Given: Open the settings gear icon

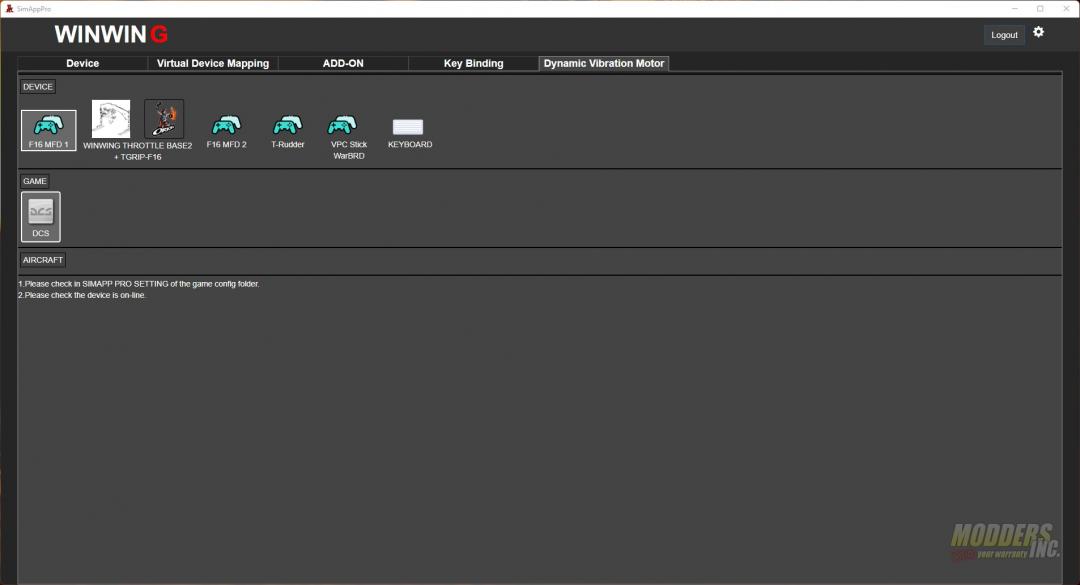Looking at the screenshot, I should tap(1038, 32).
